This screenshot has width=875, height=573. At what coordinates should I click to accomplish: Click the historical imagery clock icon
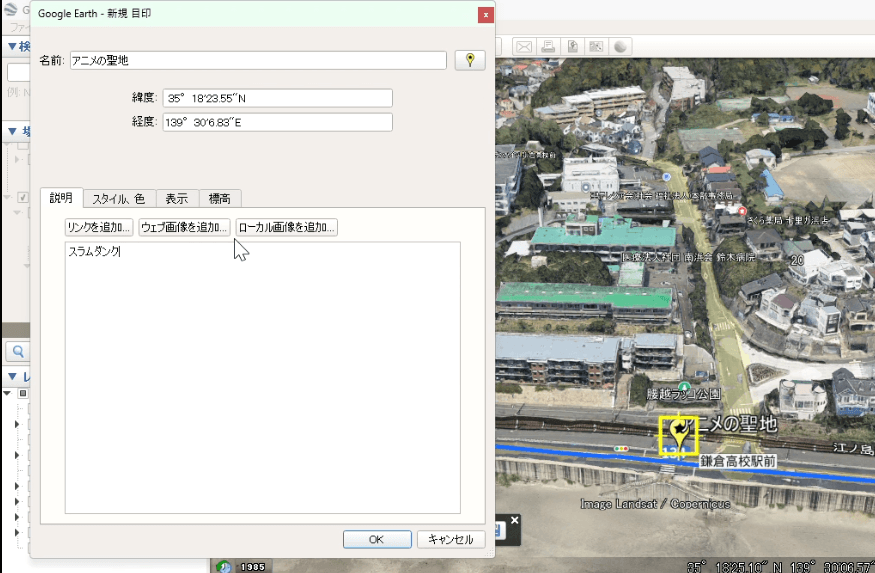tap(222, 567)
